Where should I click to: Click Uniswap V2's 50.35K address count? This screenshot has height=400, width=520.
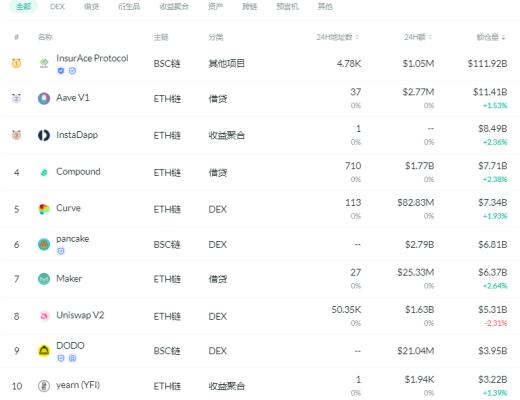point(346,310)
